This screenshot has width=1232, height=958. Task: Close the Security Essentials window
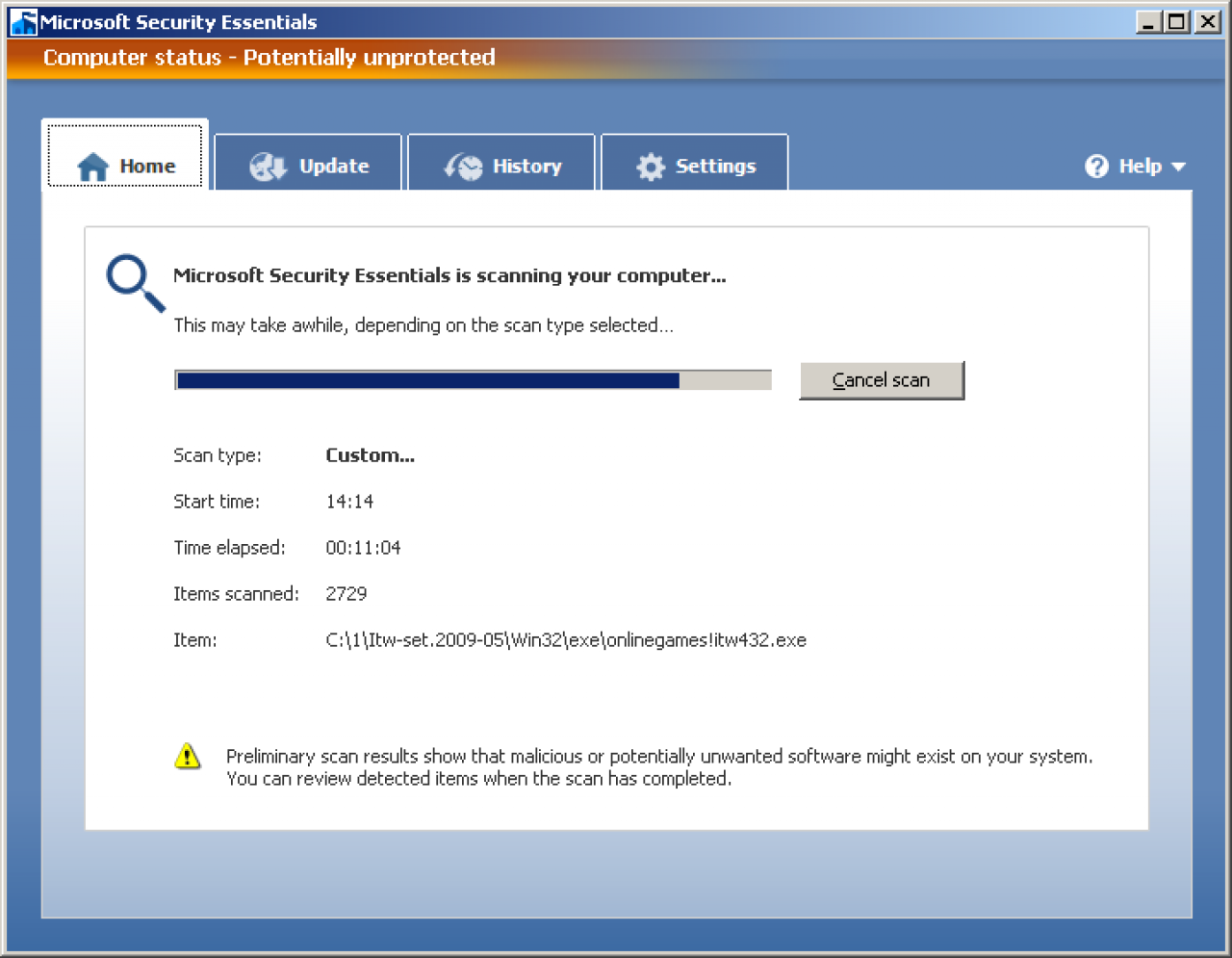click(x=1207, y=21)
